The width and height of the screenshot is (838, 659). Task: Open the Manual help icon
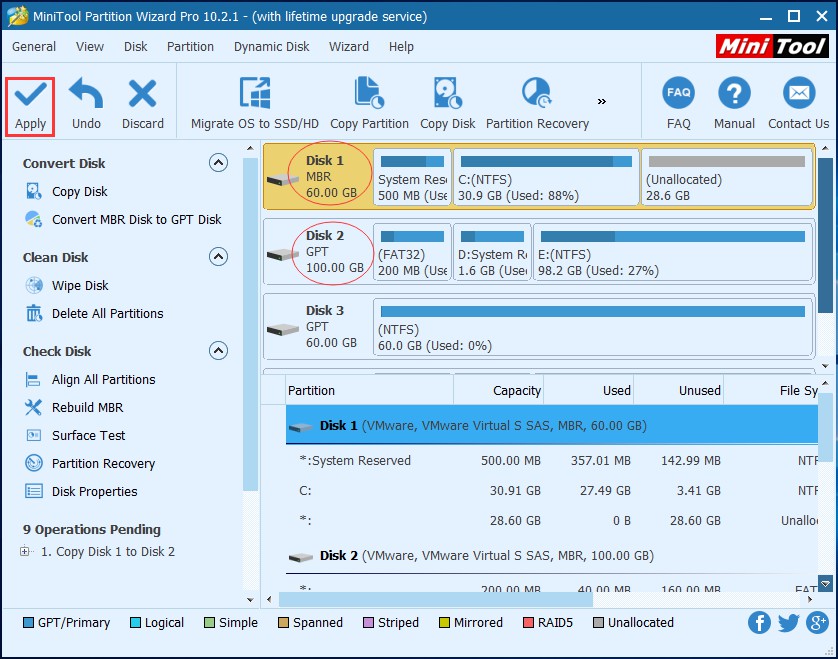tap(734, 94)
